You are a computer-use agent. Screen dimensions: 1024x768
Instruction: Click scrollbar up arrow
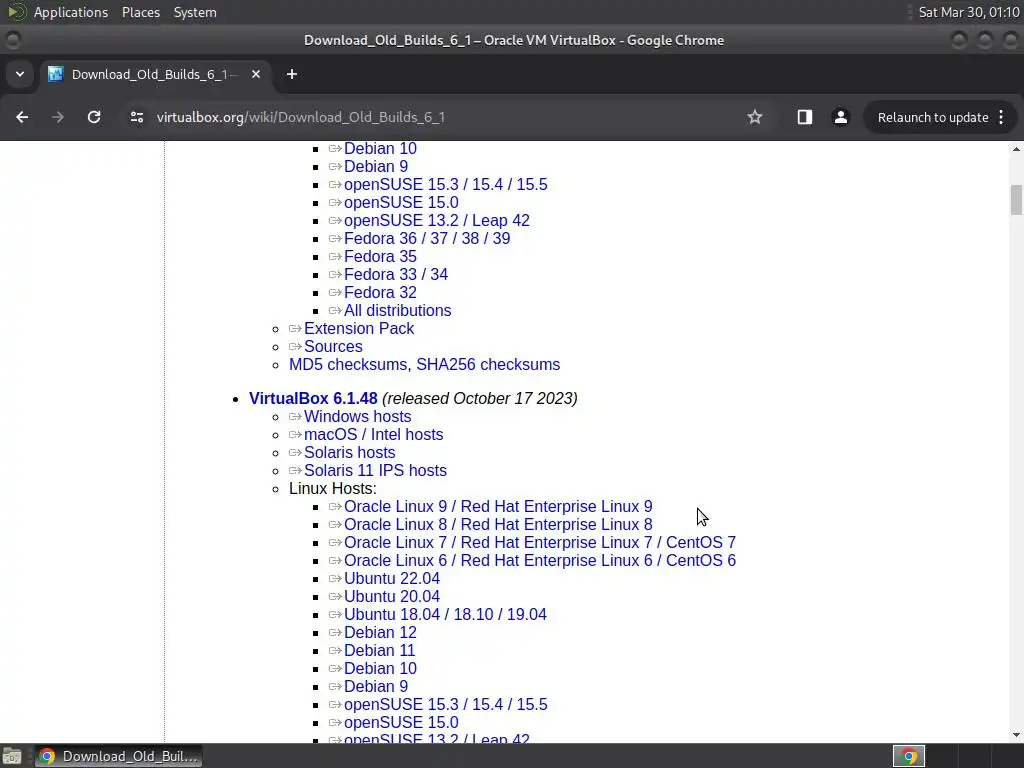(1016, 150)
